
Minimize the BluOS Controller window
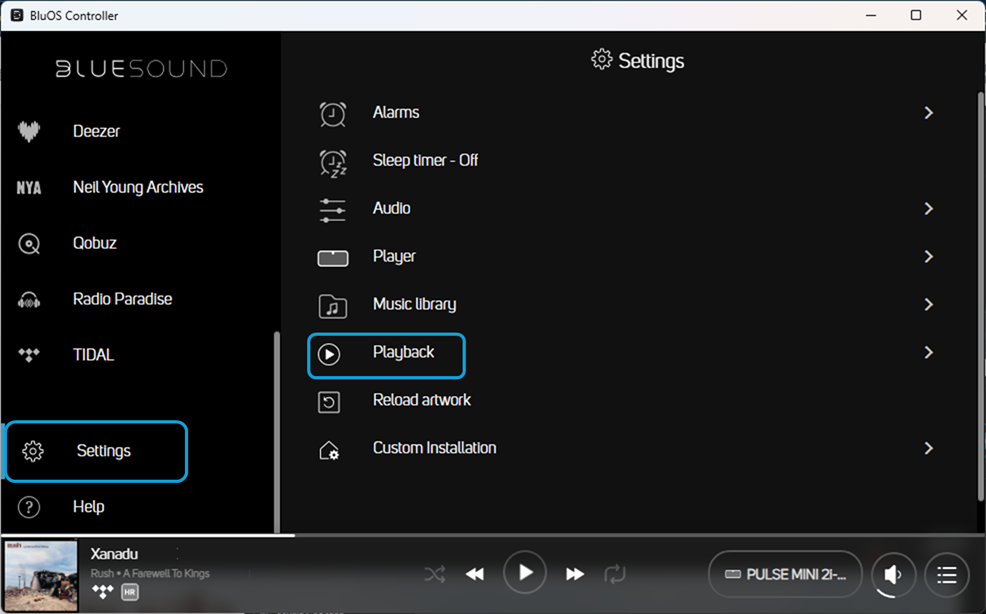870,15
